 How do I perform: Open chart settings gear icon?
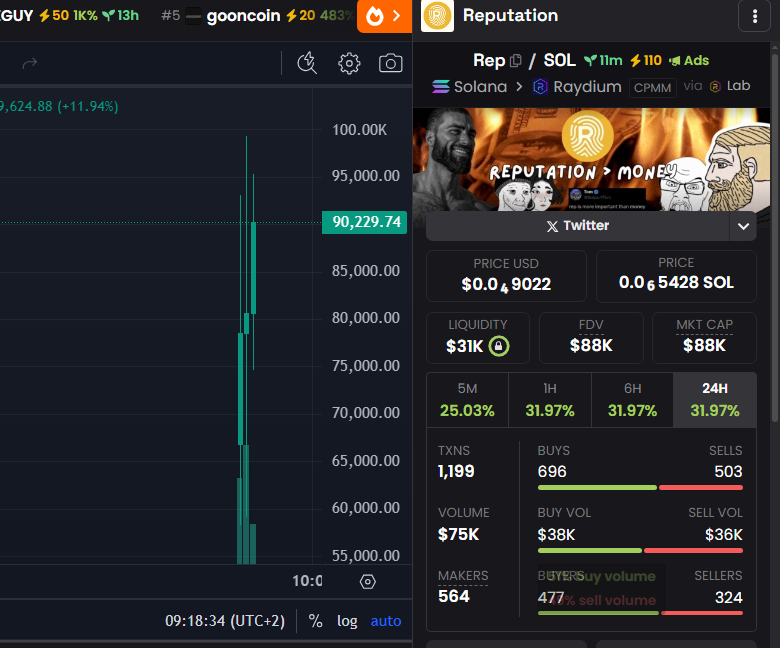[x=349, y=63]
